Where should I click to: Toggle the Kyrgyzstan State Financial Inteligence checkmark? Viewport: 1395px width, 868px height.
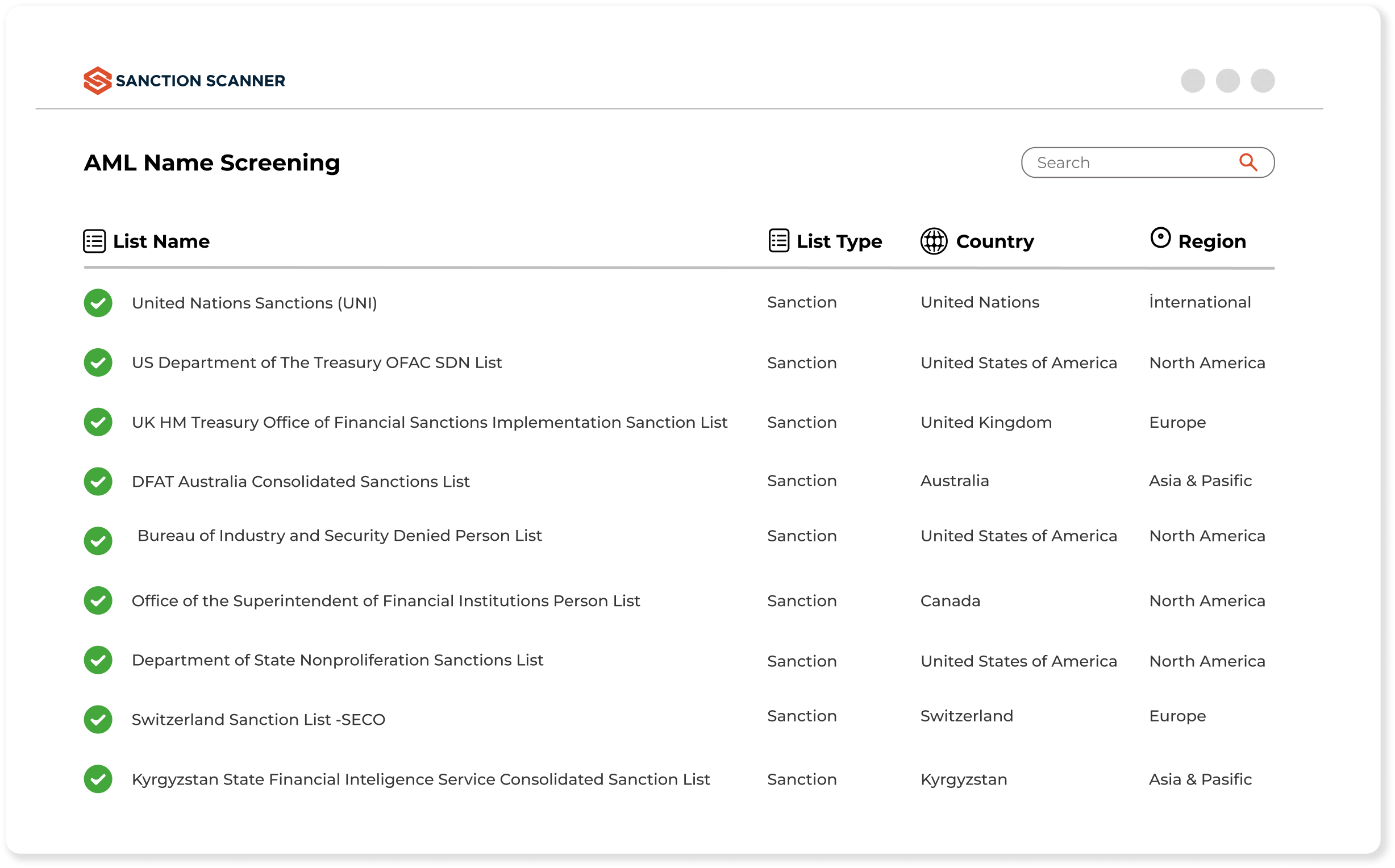click(x=98, y=779)
